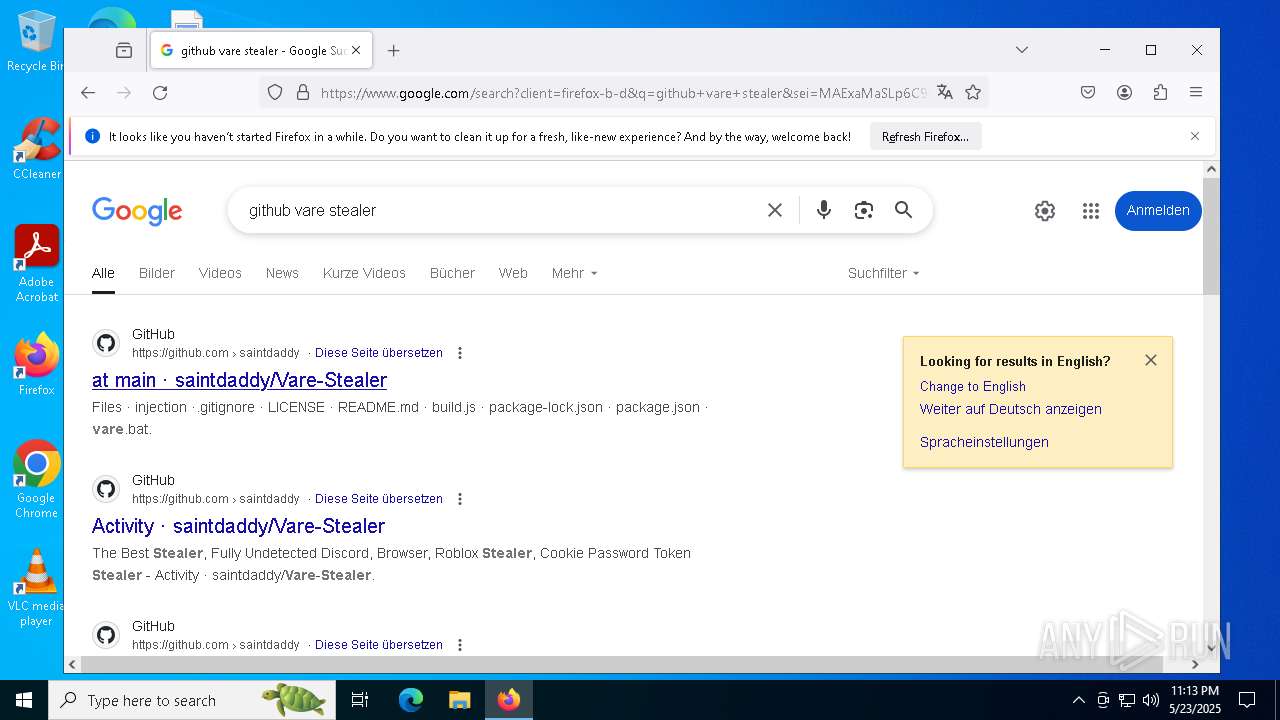Viewport: 1280px width, 720px height.
Task: Open Task View on taskbar
Action: click(x=360, y=700)
